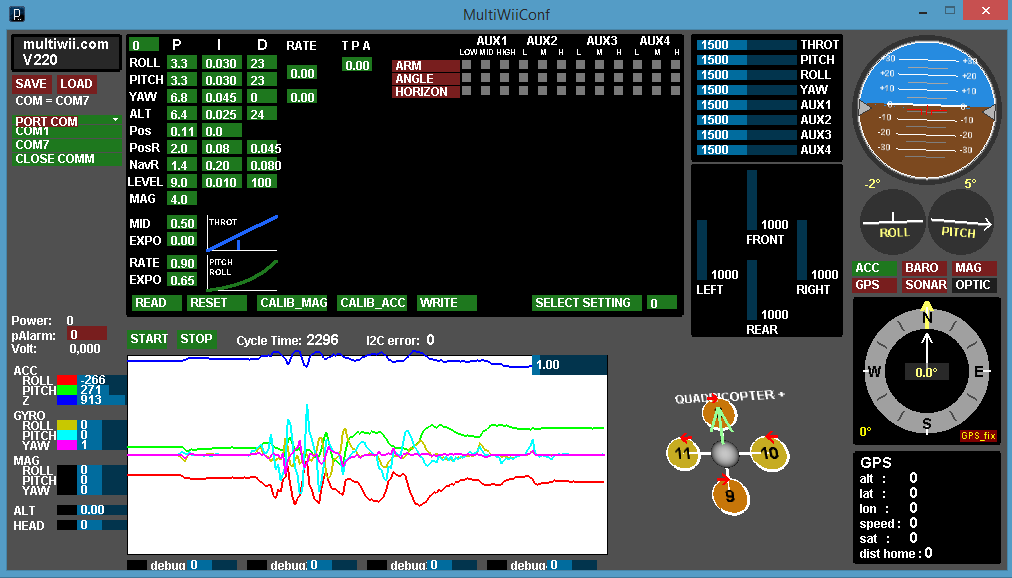Click the pAlarm value field
Image resolution: width=1012 pixels, height=578 pixels.
pyautogui.click(x=87, y=334)
